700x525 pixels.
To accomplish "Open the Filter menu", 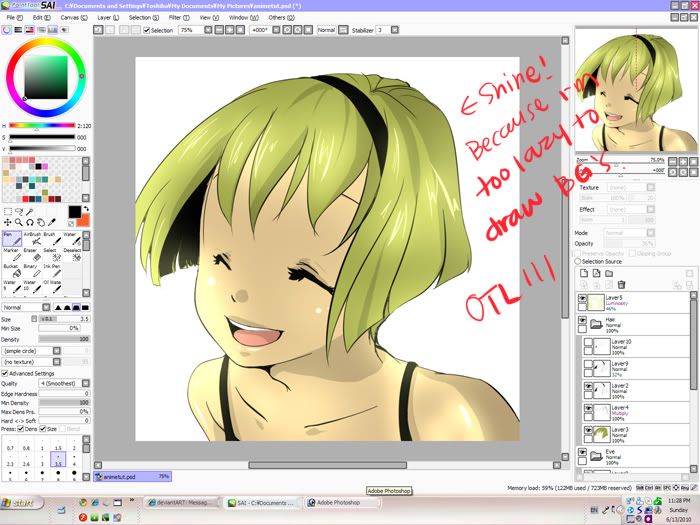I will pyautogui.click(x=179, y=17).
